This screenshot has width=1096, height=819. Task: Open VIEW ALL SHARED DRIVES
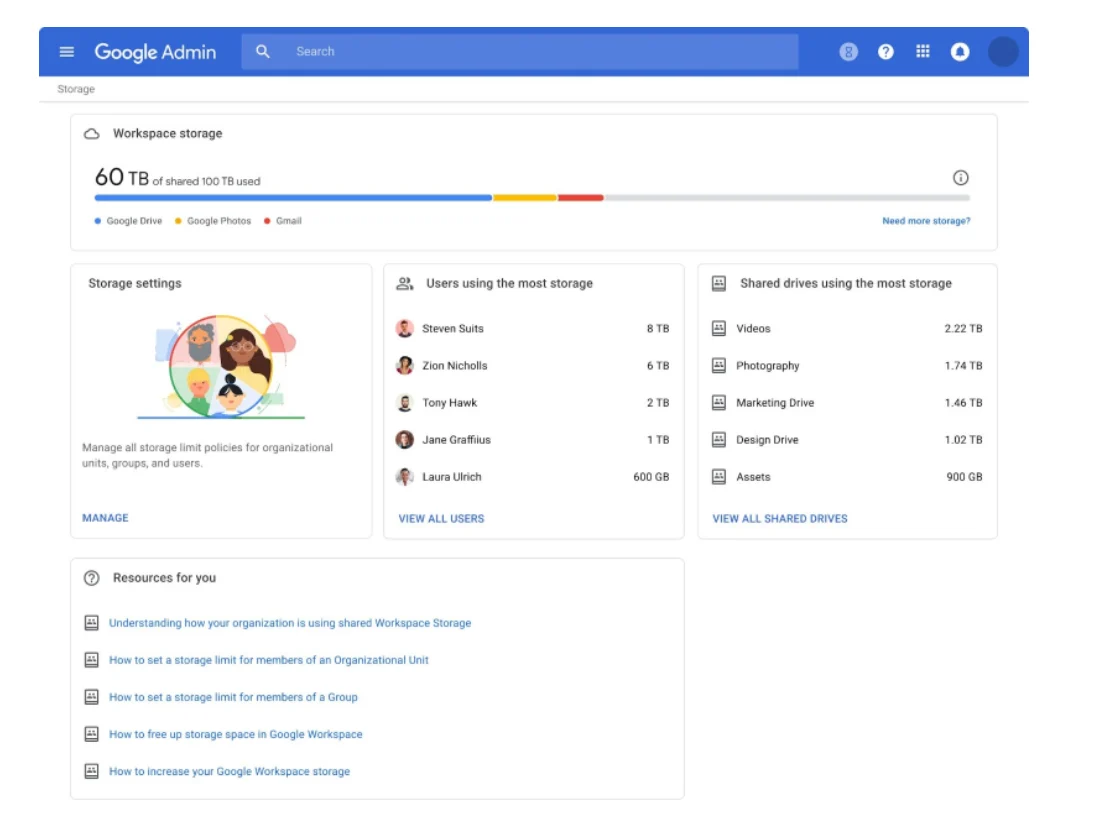778,518
